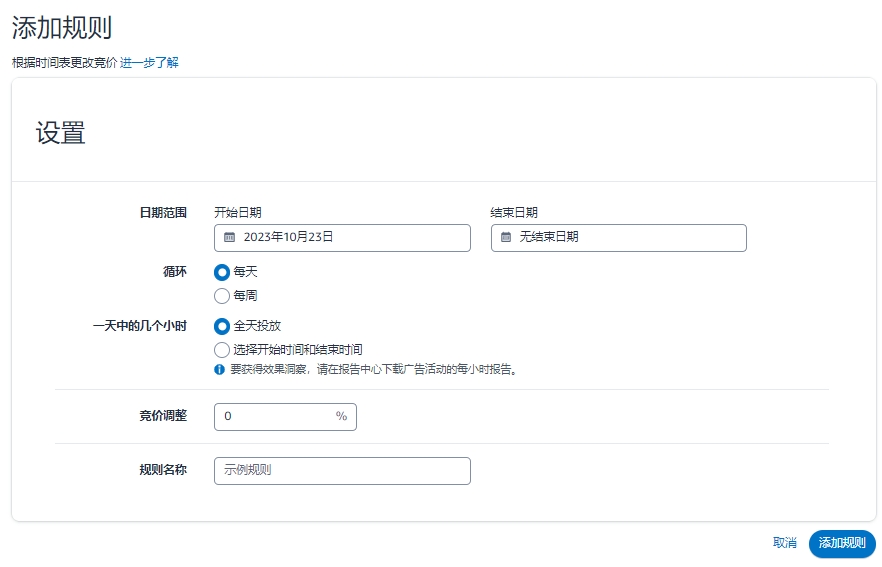882x567 pixels.
Task: Click the end date calendar icon
Action: tap(506, 237)
